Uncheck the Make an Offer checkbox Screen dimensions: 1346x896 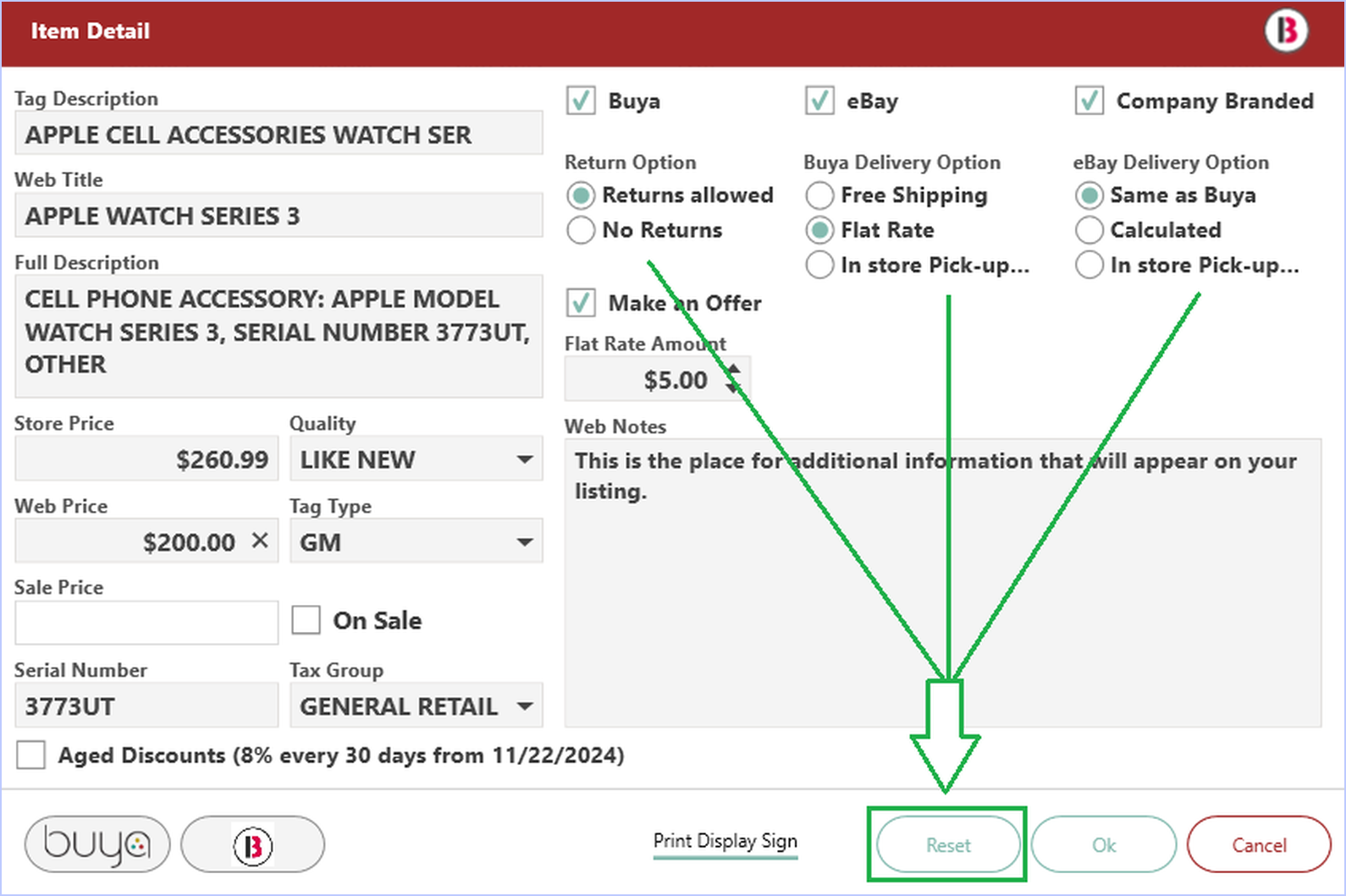click(581, 303)
